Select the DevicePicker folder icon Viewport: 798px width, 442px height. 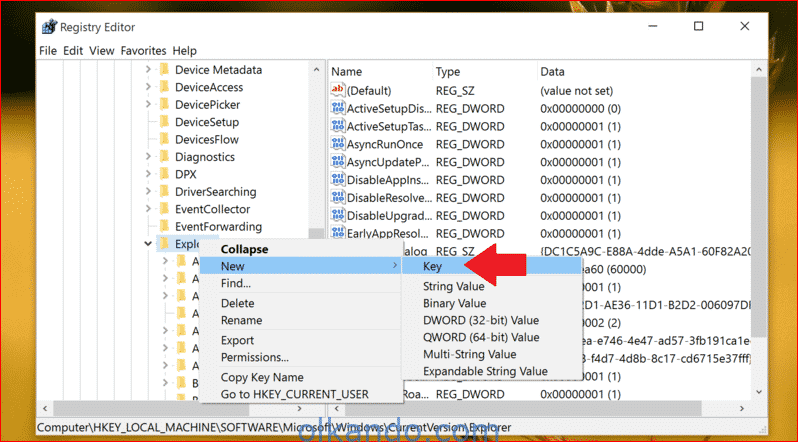pos(164,104)
